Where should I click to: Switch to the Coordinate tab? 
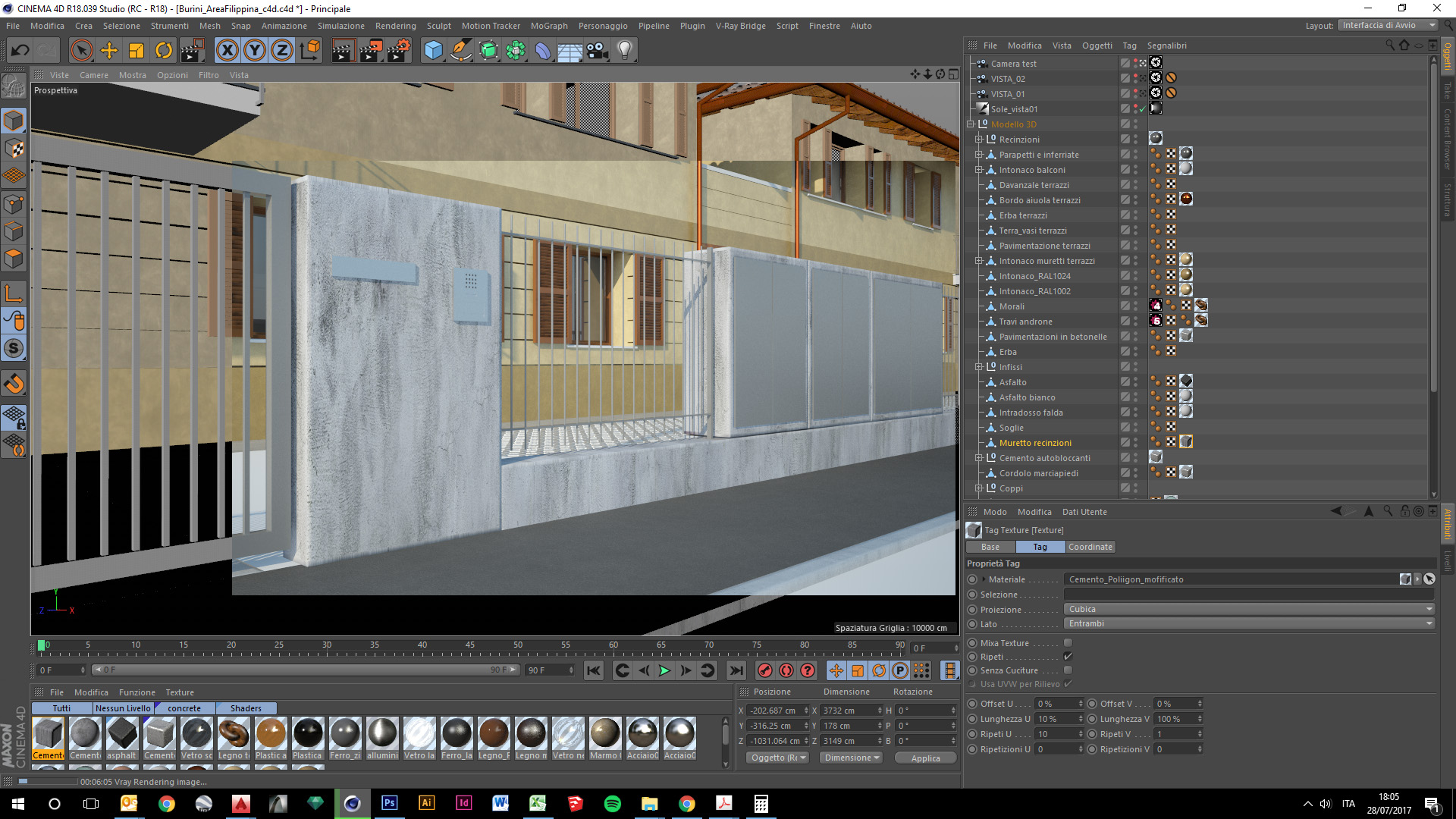coord(1090,547)
